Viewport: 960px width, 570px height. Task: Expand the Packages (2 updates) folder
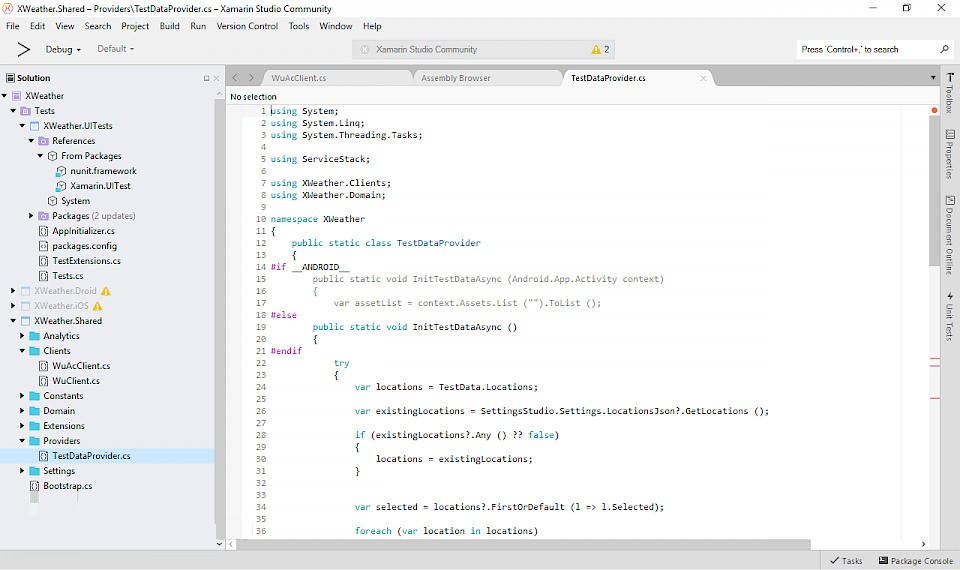31,216
